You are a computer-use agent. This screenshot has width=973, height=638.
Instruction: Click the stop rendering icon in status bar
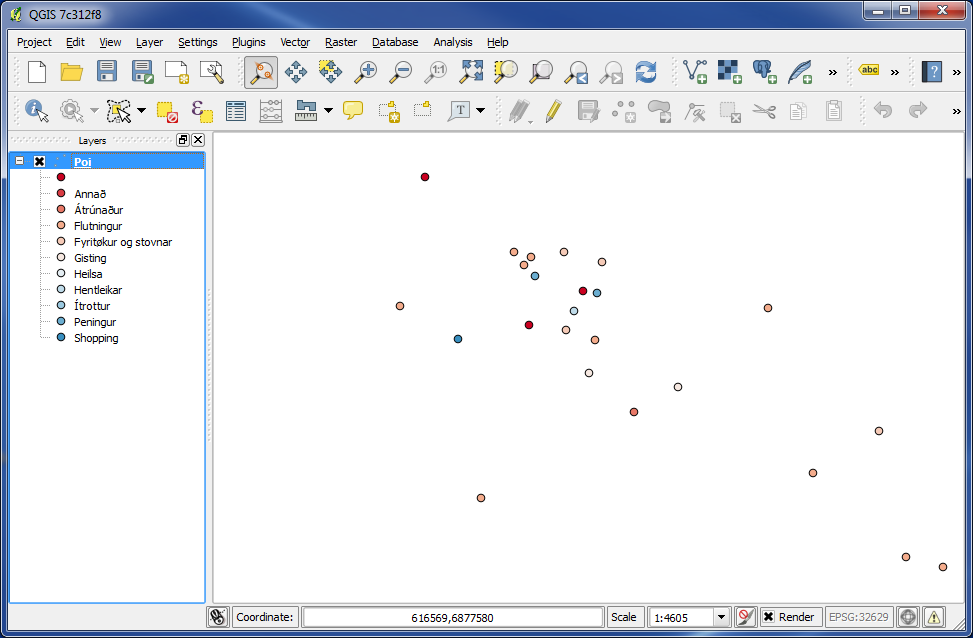[x=745, y=617]
